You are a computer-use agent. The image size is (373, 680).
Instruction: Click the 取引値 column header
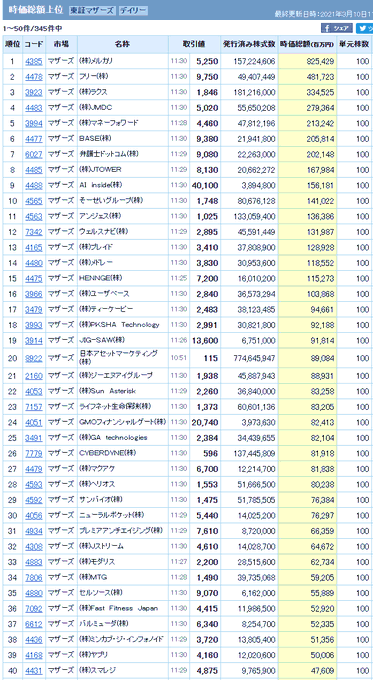[194, 45]
